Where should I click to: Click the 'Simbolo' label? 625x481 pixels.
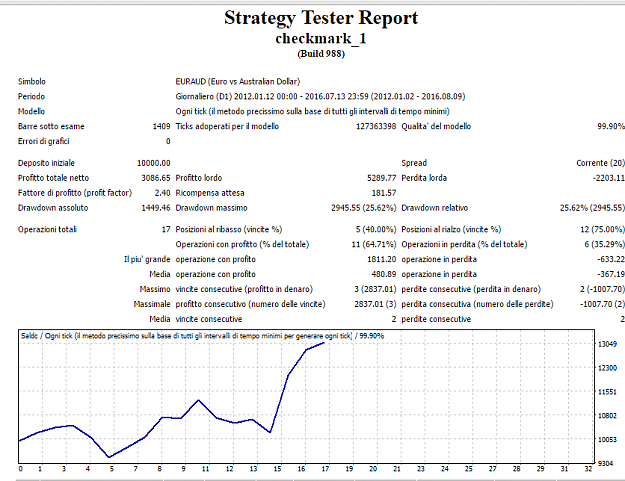31,82
